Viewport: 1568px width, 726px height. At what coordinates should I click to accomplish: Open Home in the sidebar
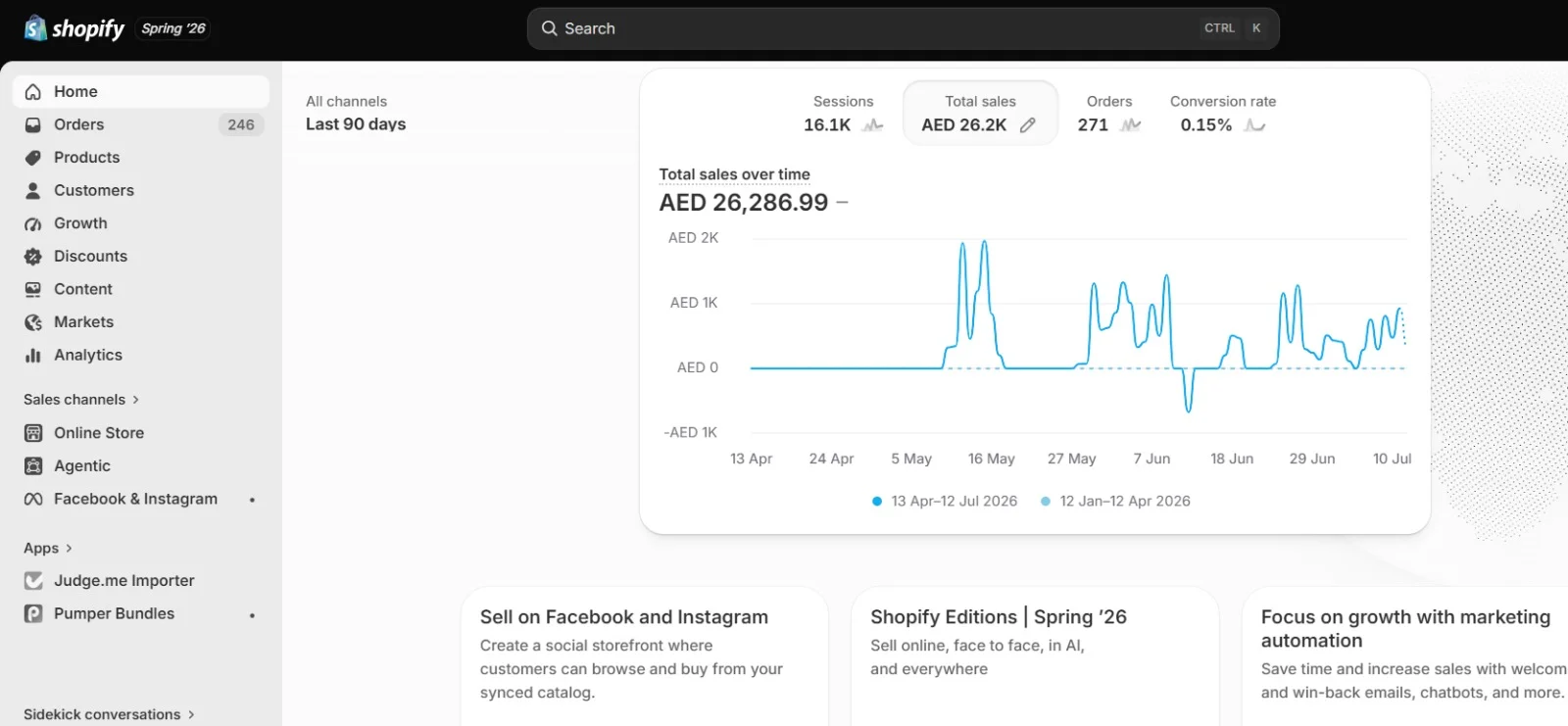(141, 92)
